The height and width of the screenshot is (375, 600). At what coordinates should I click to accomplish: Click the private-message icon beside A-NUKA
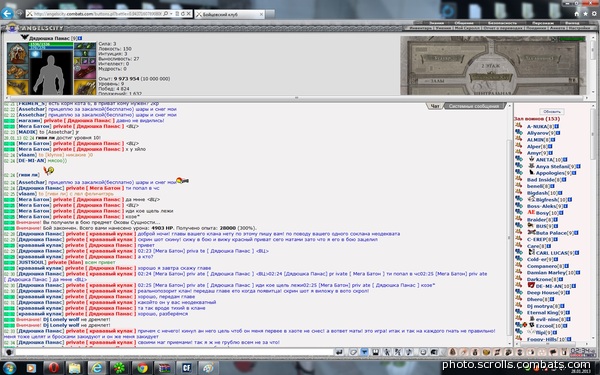(518, 126)
